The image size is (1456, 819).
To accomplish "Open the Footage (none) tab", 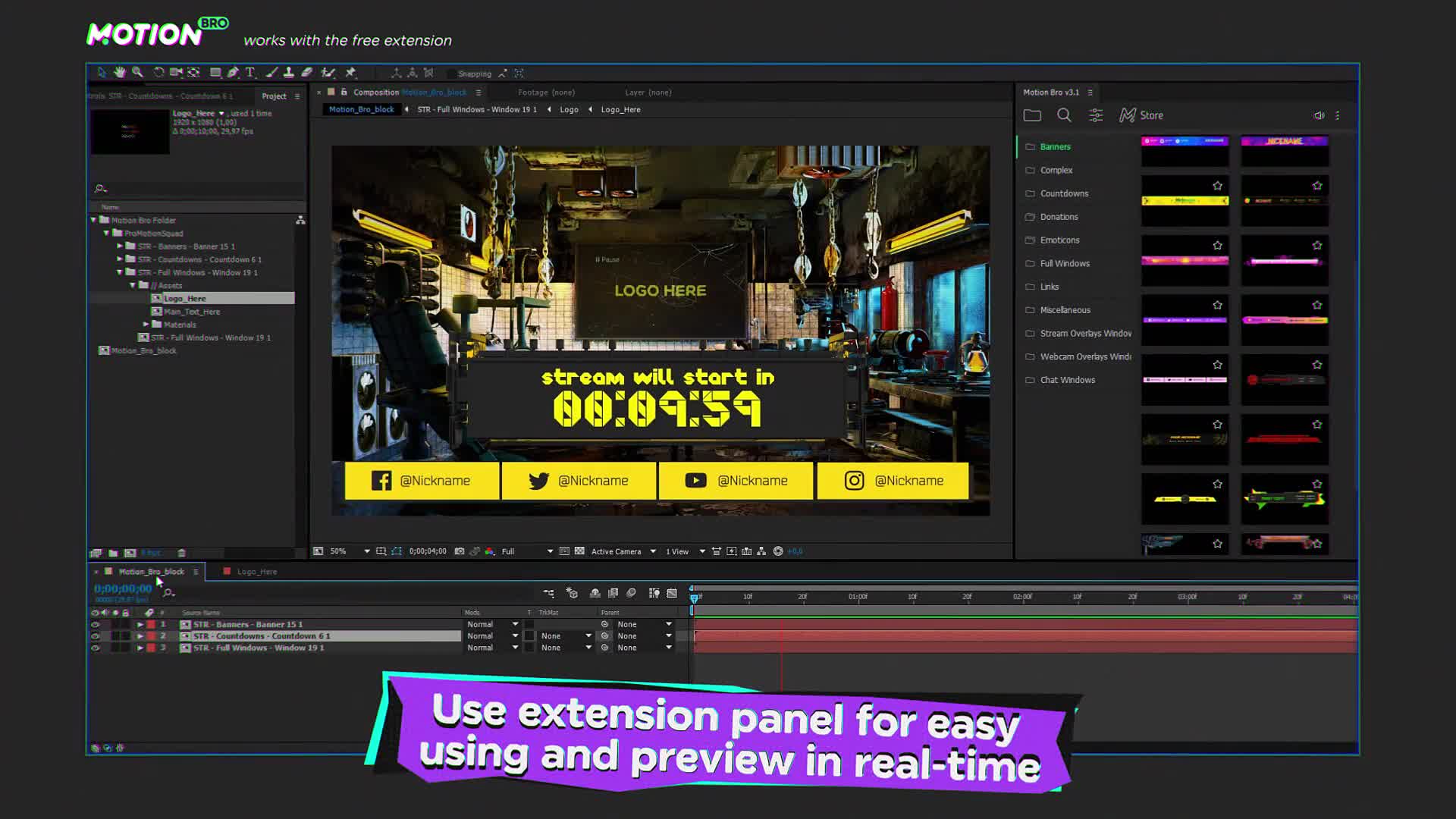I will (546, 93).
